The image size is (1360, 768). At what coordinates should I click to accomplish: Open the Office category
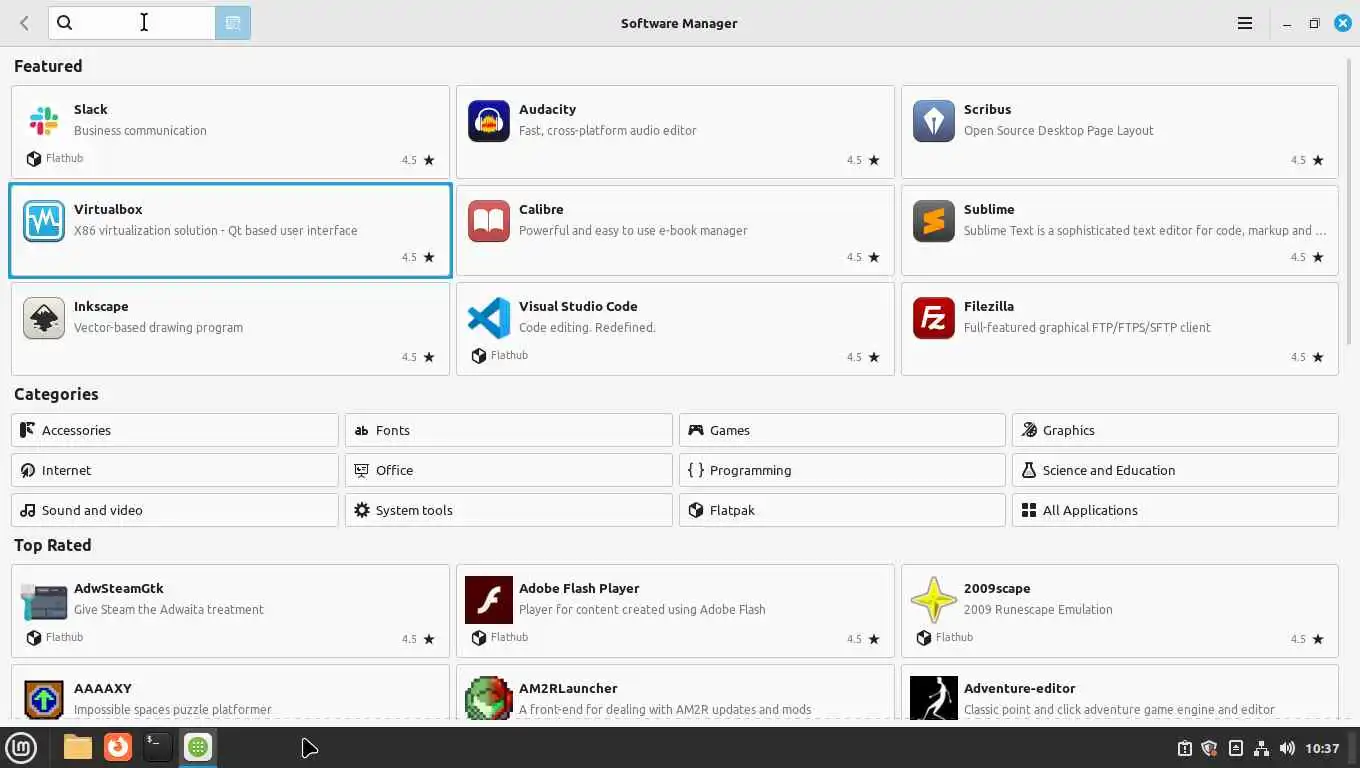coord(508,470)
